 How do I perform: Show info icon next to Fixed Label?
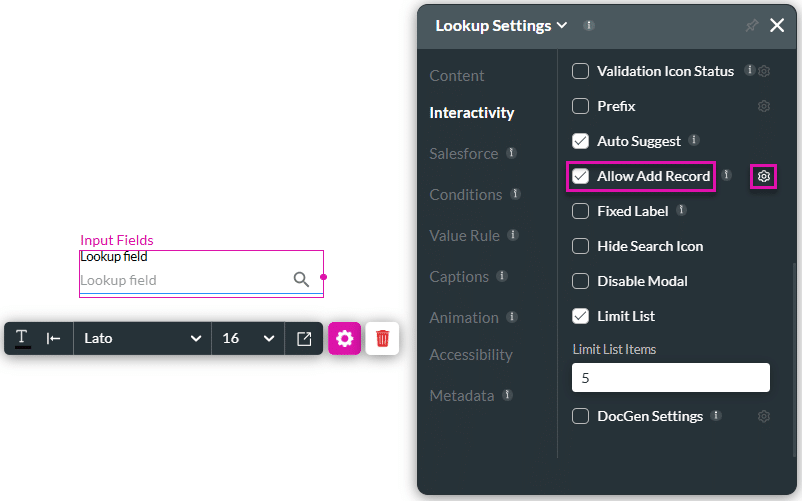[681, 210]
